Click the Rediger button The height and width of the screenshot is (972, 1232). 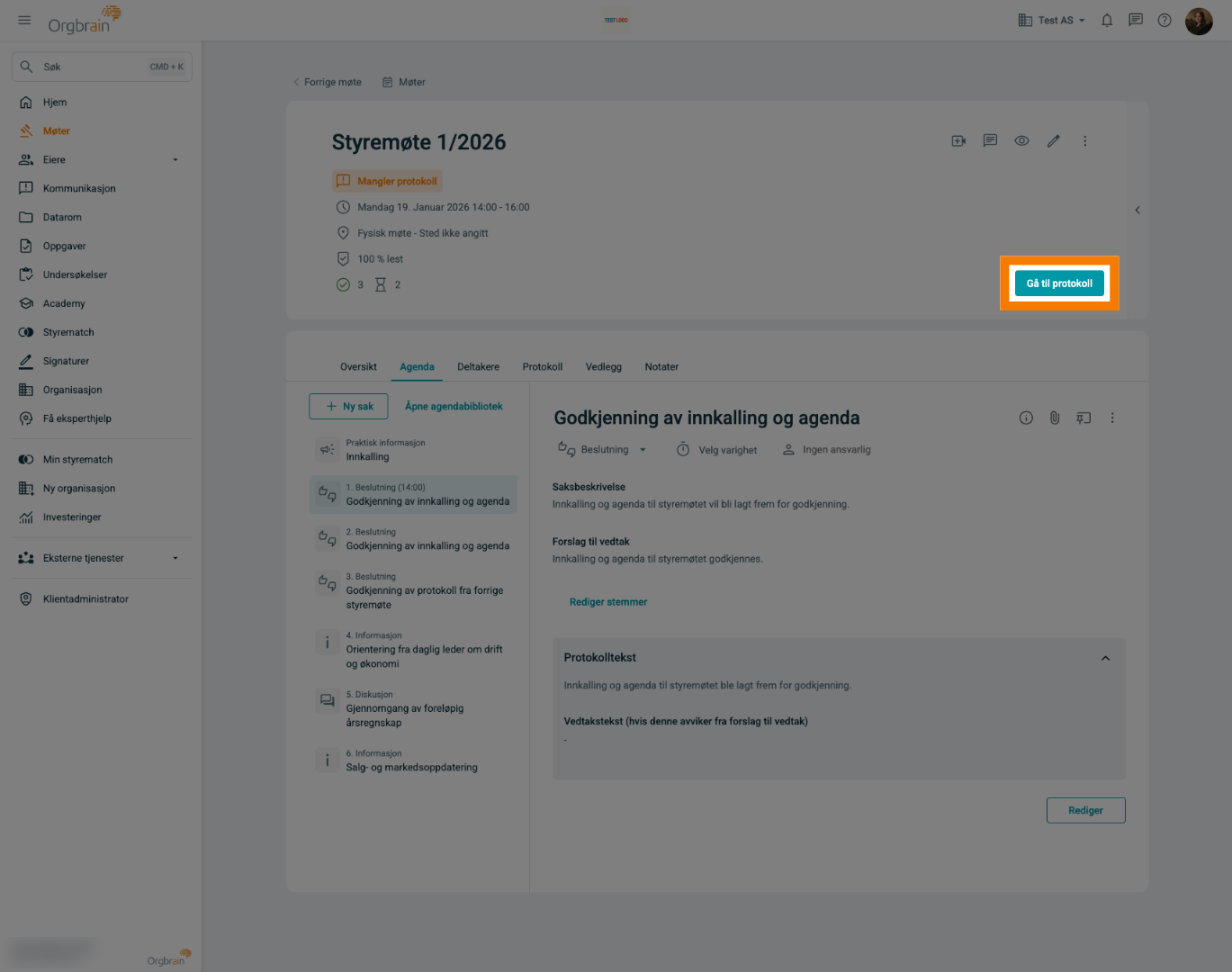pyautogui.click(x=1085, y=810)
